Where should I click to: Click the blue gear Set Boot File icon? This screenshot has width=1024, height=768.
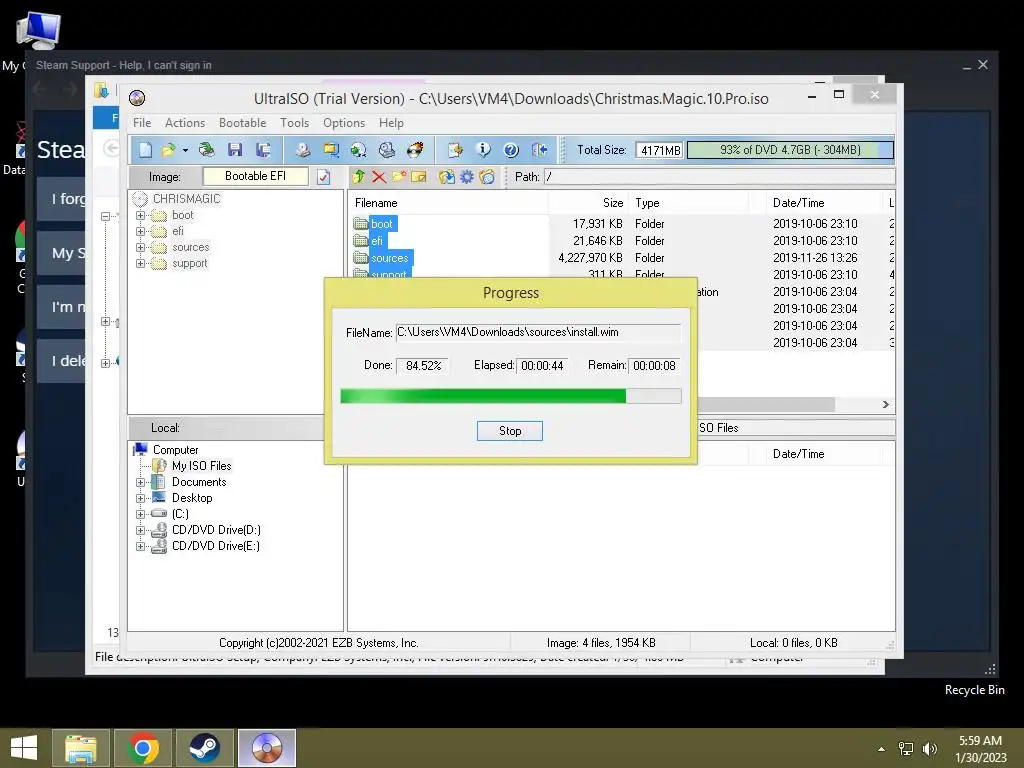pos(466,176)
